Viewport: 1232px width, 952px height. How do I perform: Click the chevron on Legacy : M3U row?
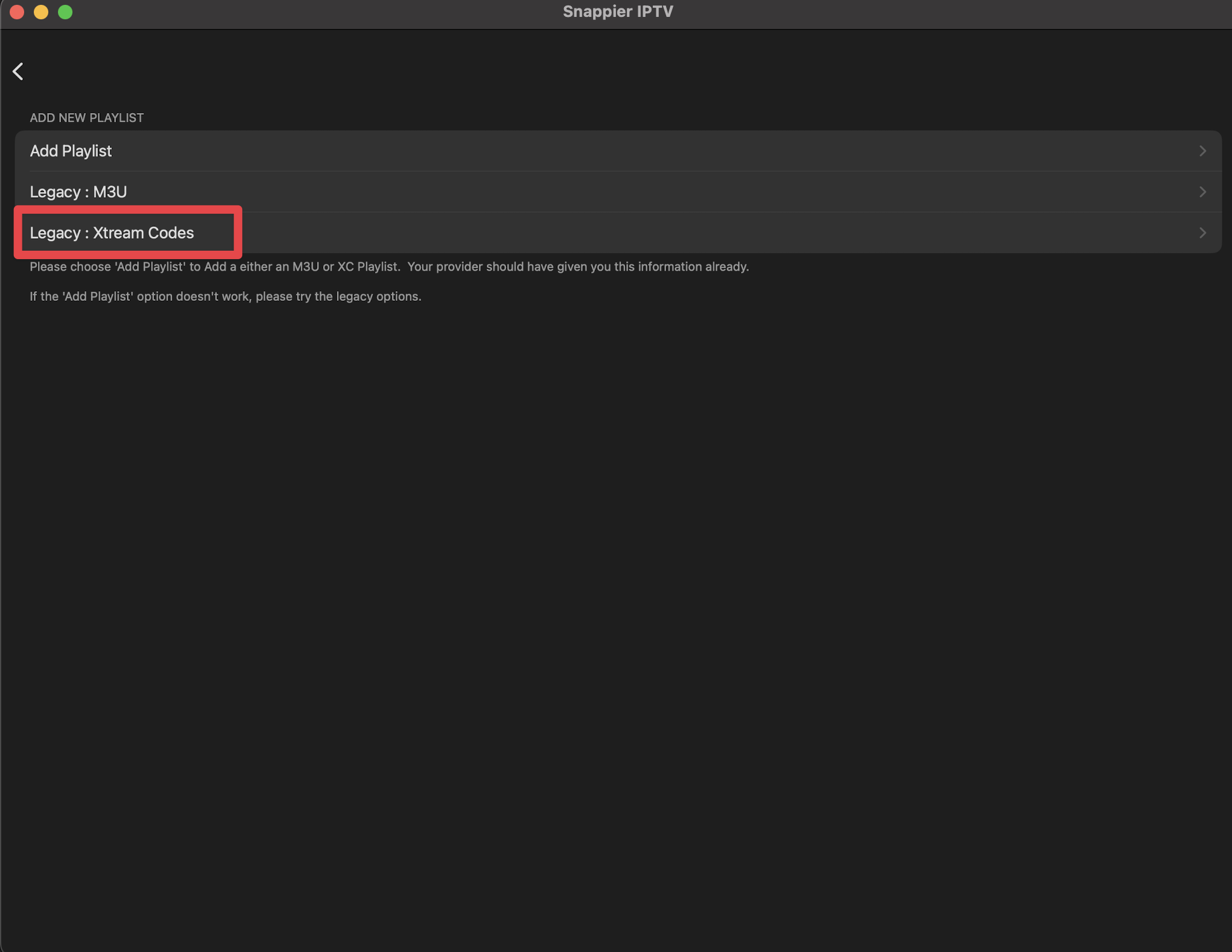(1202, 192)
